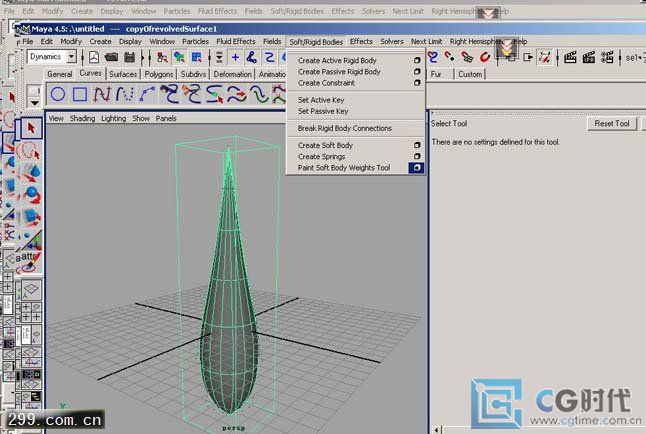Image resolution: width=646 pixels, height=434 pixels.
Task: Select the three point arc shelf icon
Action: pyautogui.click(x=147, y=94)
